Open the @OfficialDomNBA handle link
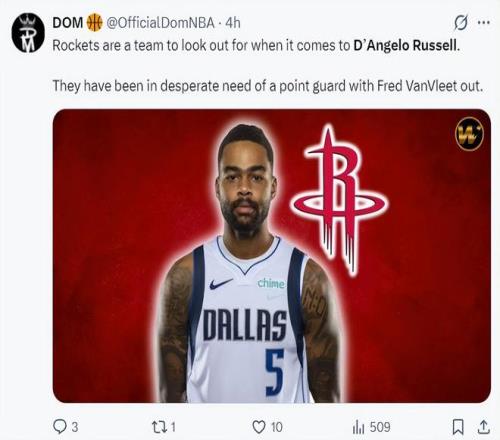 [x=160, y=23]
